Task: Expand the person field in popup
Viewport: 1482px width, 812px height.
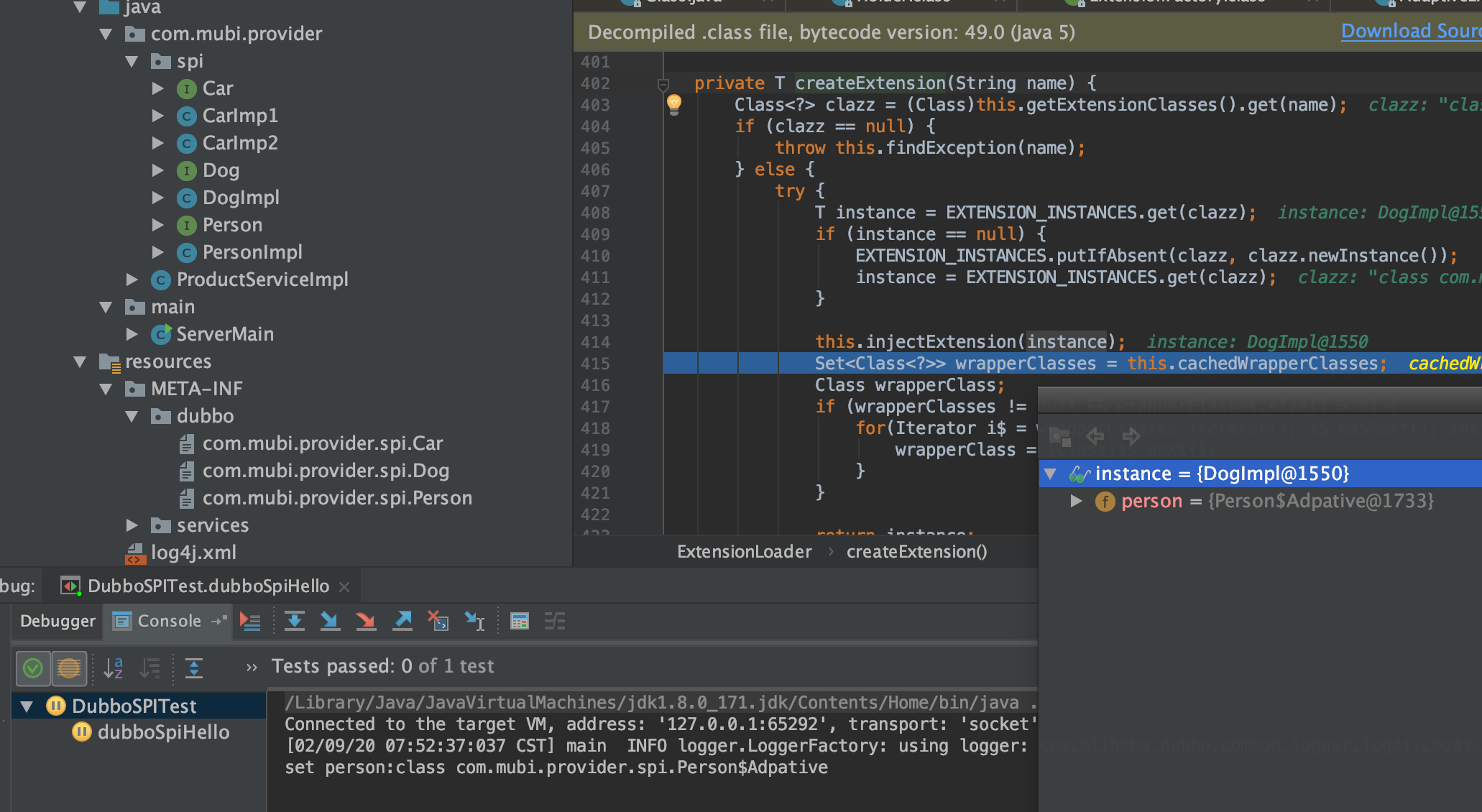Action: (1076, 501)
